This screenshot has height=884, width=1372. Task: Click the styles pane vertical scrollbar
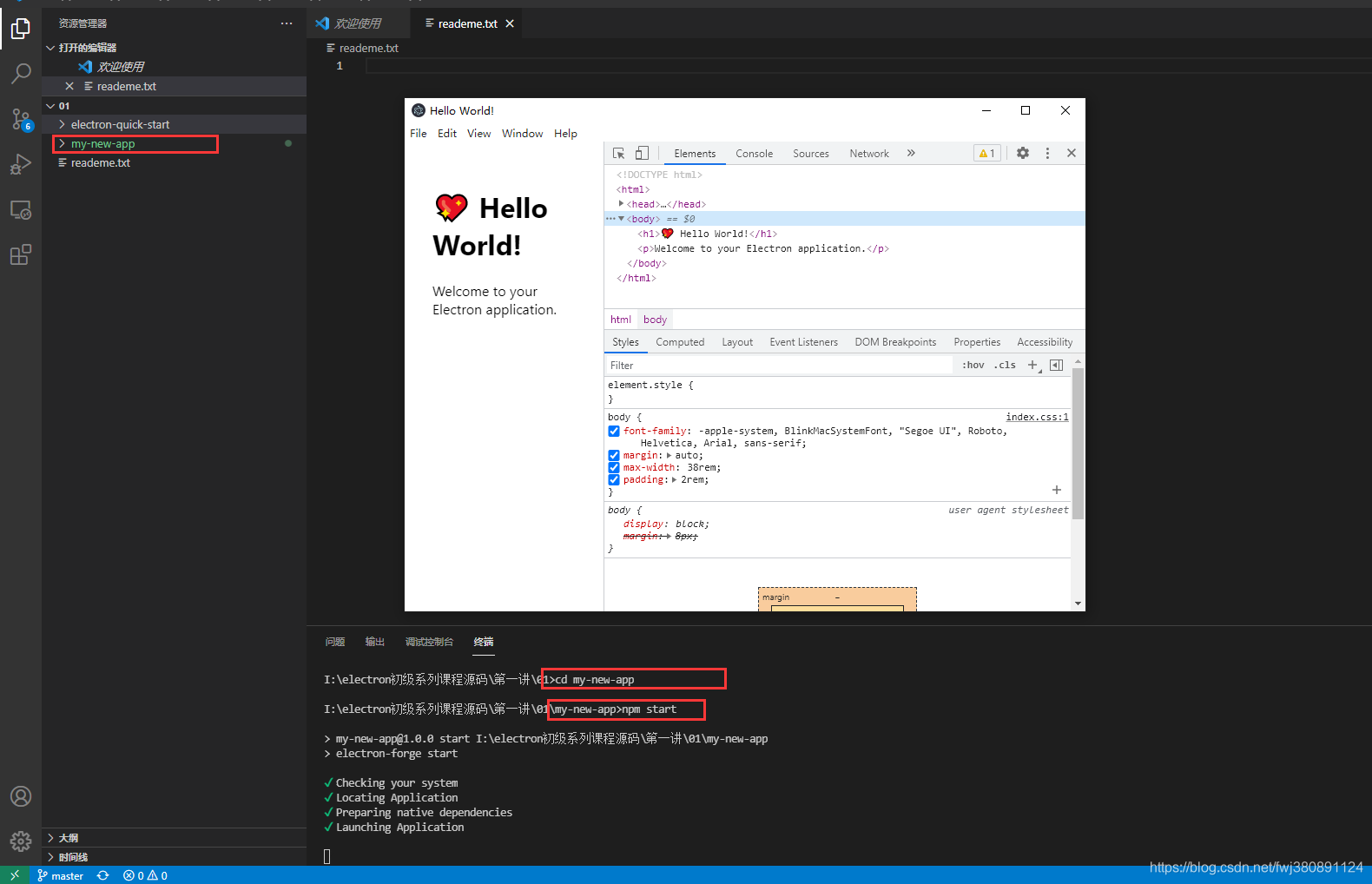[1078, 444]
